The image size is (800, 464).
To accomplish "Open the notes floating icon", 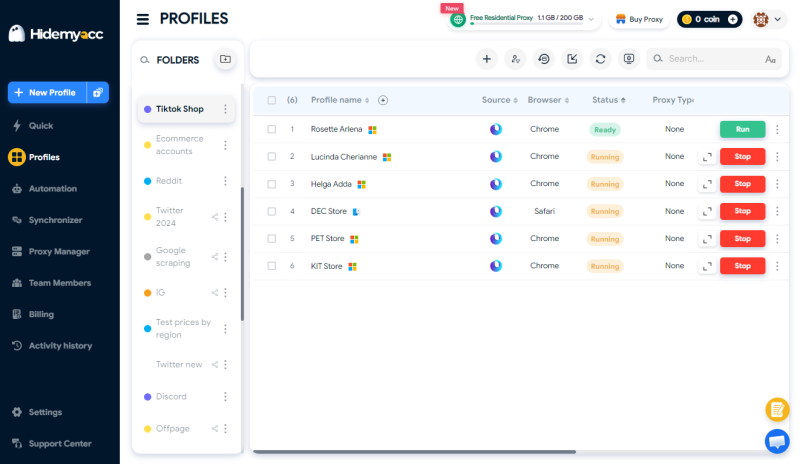I will pyautogui.click(x=777, y=409).
